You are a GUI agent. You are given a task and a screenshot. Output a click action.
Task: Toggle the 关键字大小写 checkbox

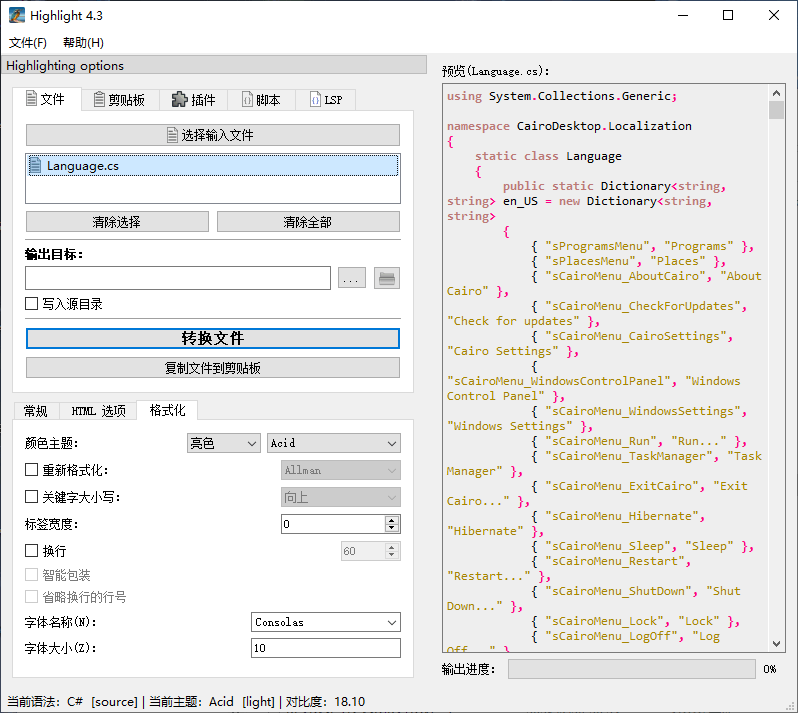[x=32, y=497]
